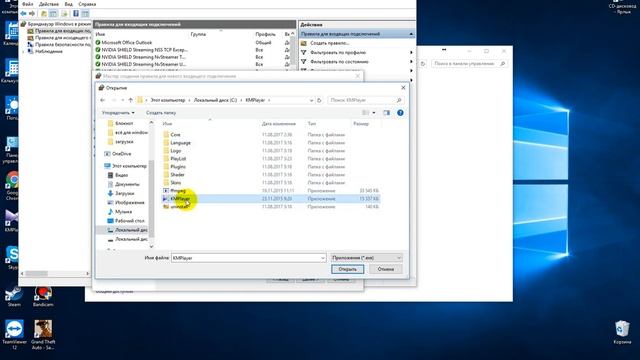Open the Справка menu
The width and height of the screenshot is (640, 360).
click(87, 4)
